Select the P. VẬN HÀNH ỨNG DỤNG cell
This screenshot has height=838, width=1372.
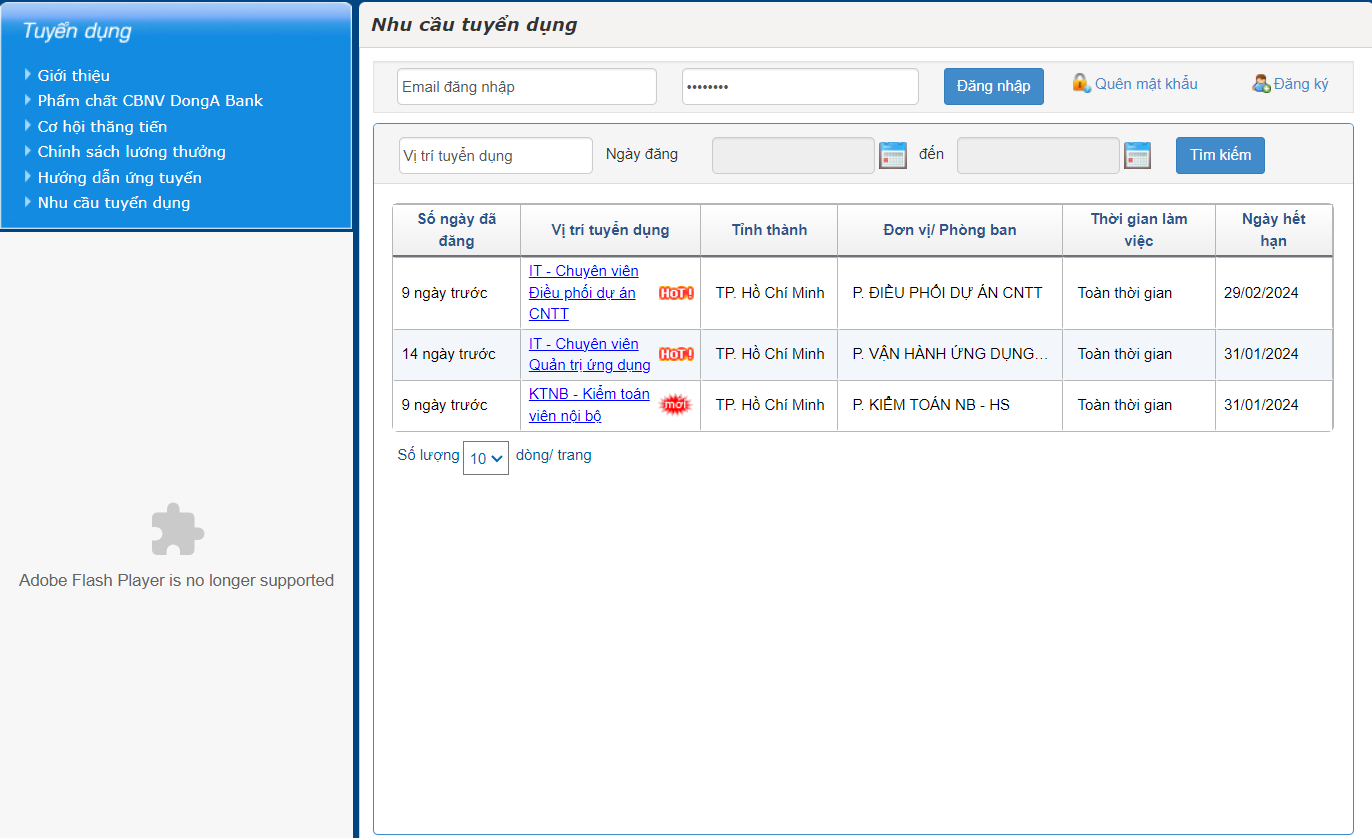click(950, 354)
